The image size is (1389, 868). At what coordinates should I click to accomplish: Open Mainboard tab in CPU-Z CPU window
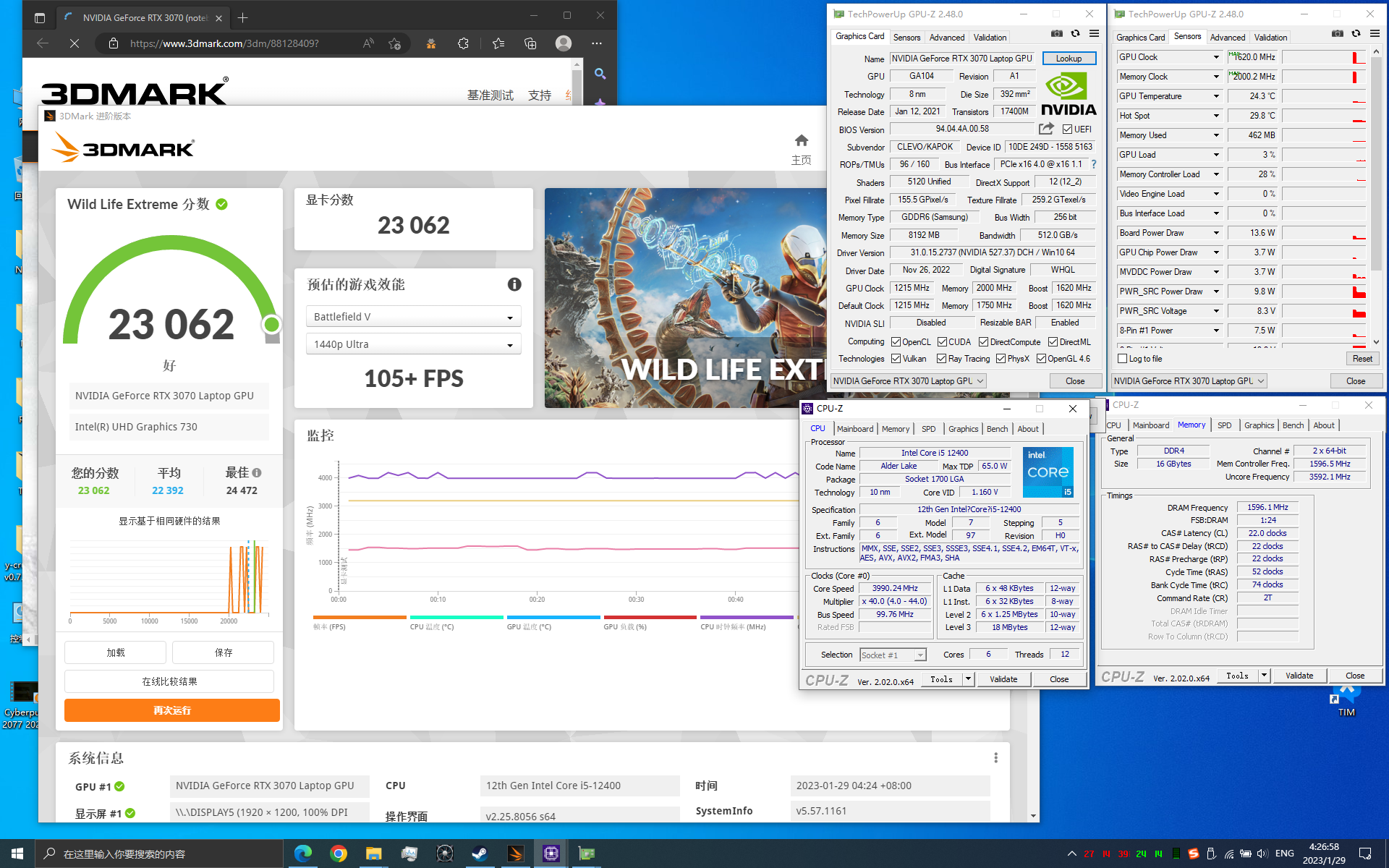coord(854,429)
